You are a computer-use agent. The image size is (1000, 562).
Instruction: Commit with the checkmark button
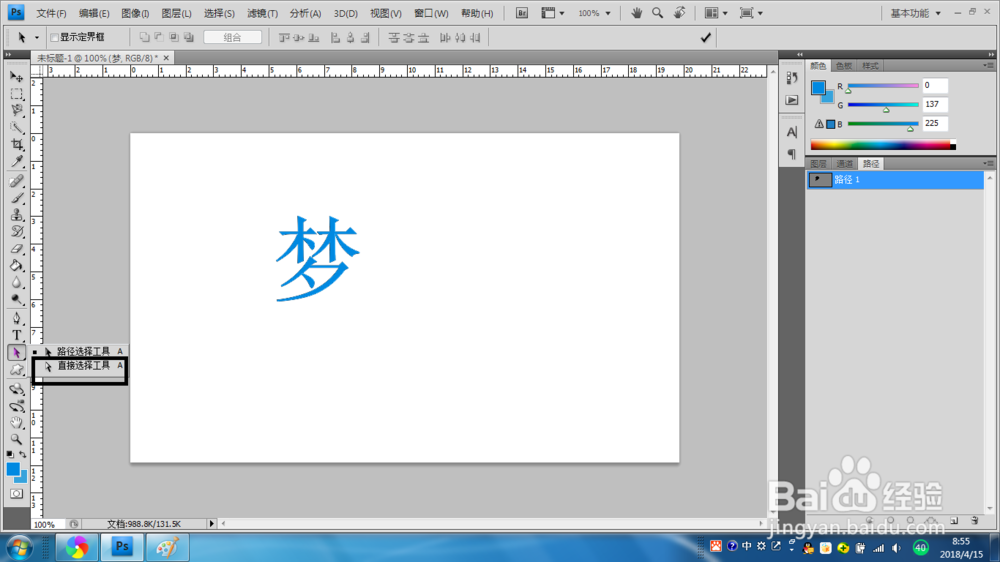click(x=705, y=38)
